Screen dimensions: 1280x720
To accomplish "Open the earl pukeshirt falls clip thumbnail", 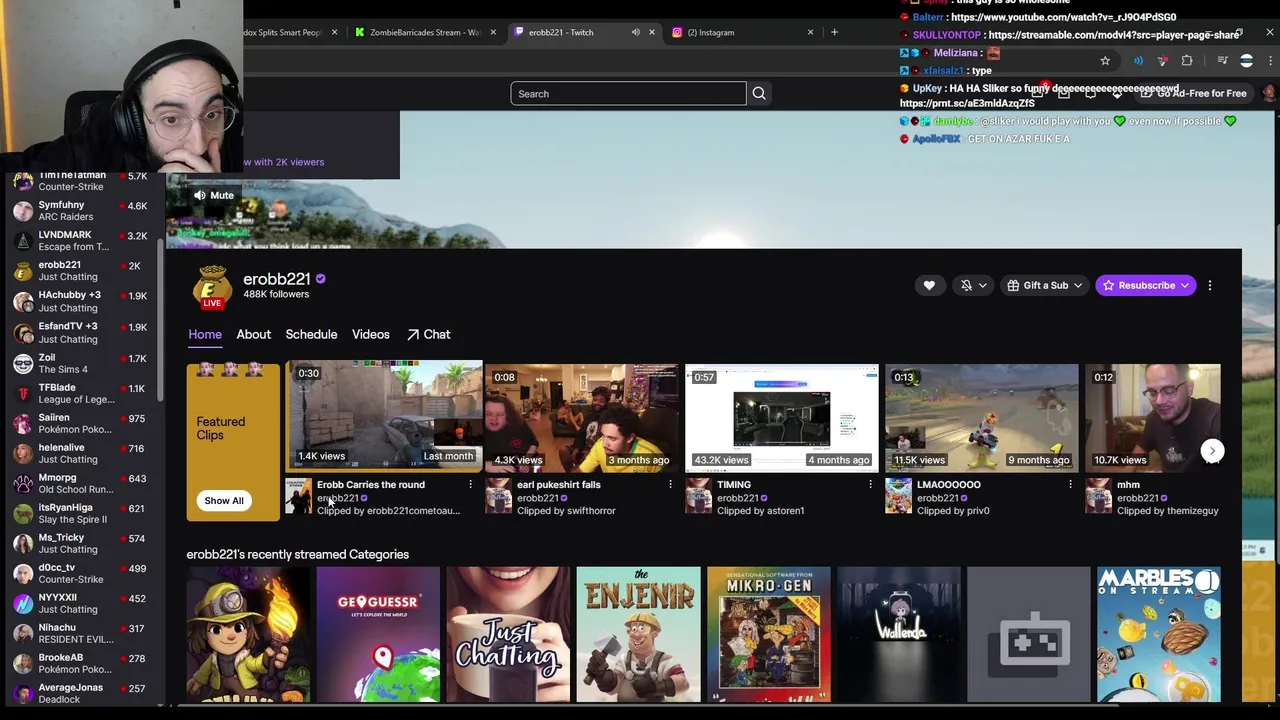I will tap(582, 417).
